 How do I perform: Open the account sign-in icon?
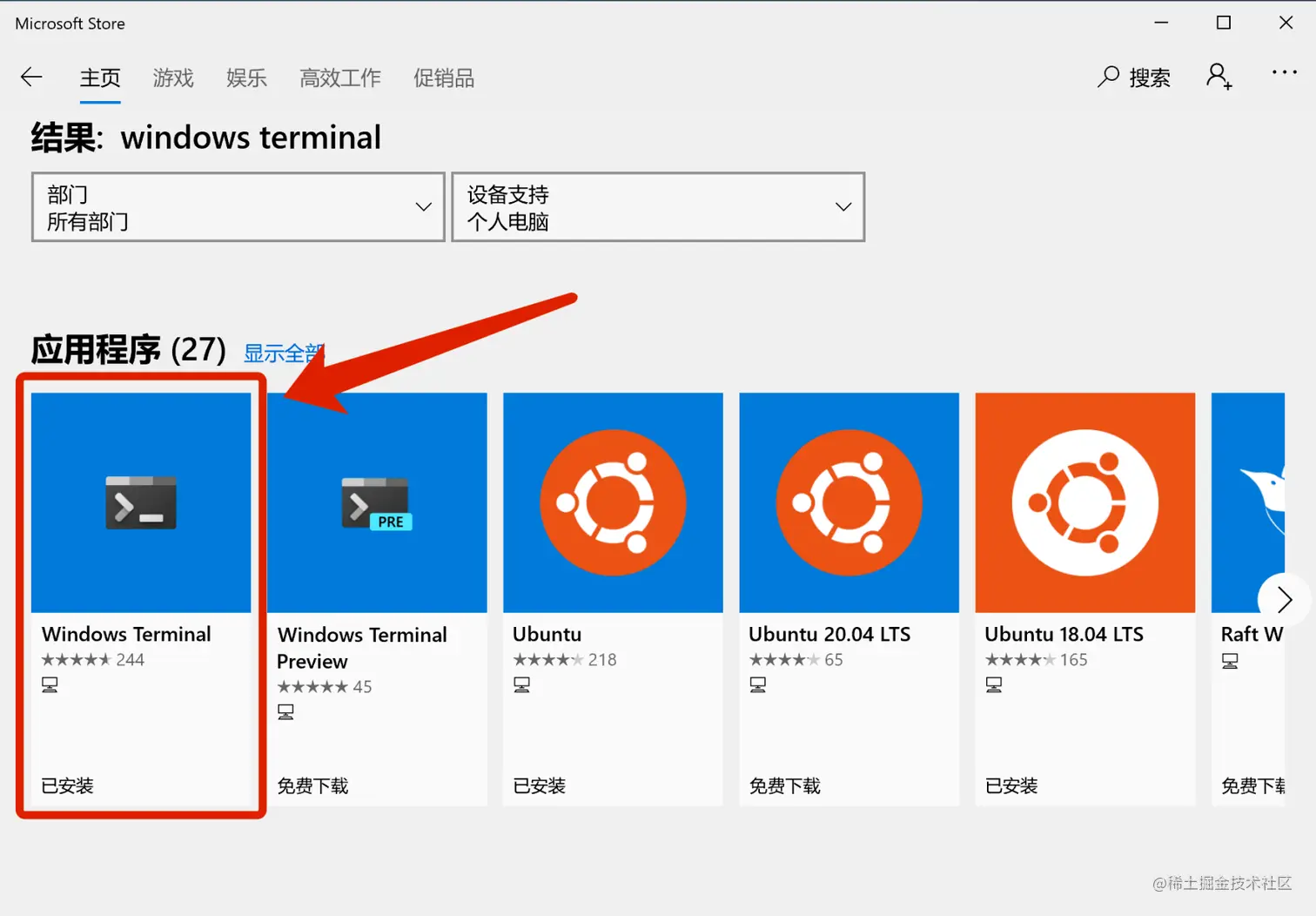tap(1219, 77)
